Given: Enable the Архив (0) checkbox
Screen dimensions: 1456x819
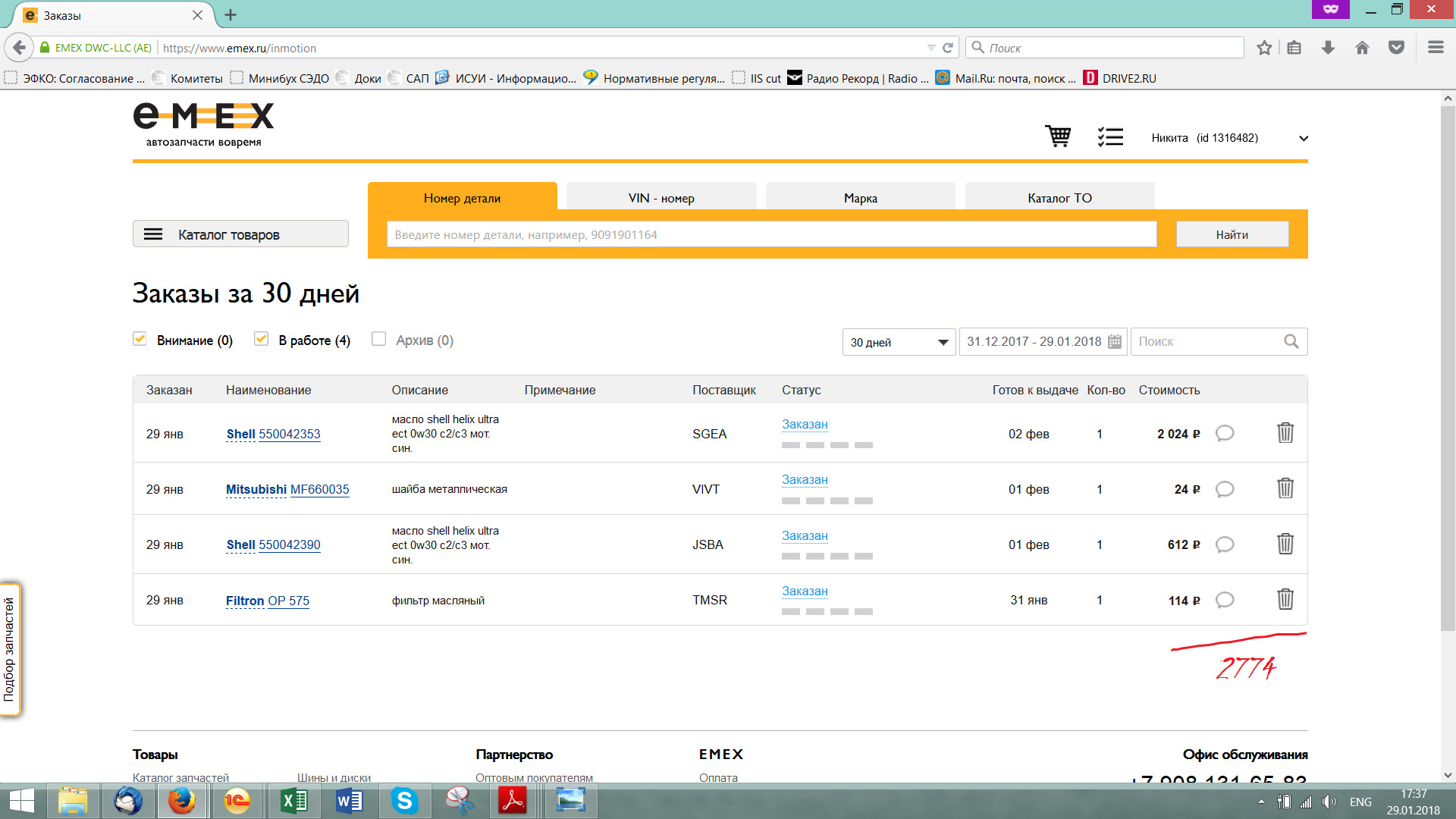Looking at the screenshot, I should (x=379, y=339).
